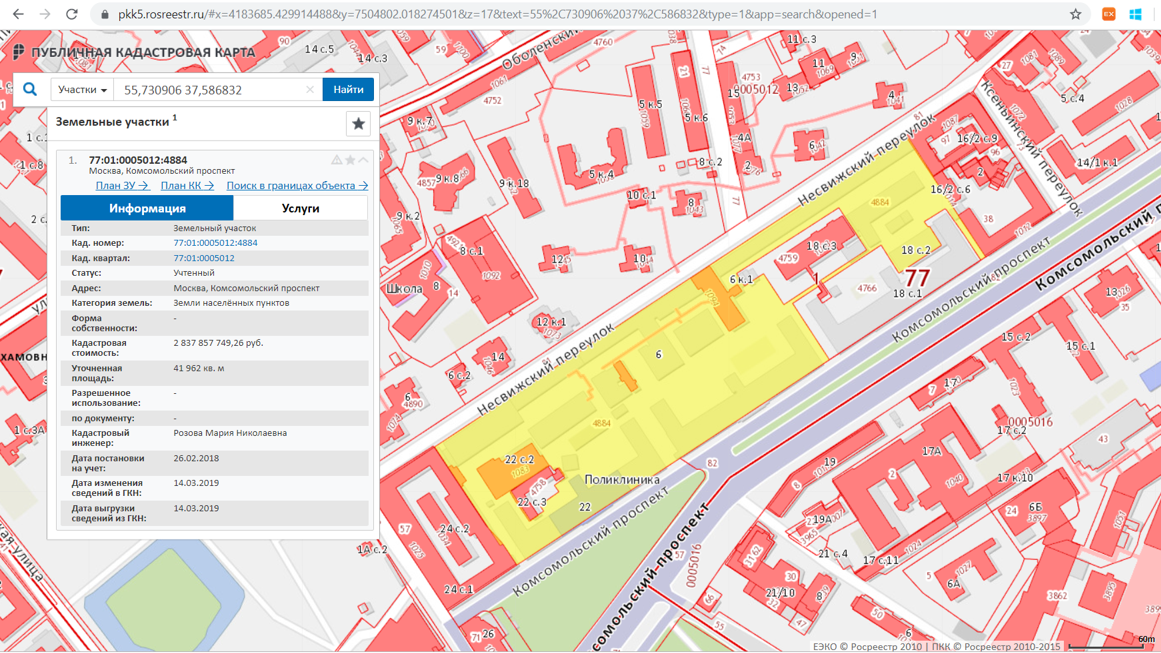Click building 8 с.1 on map

[472, 251]
